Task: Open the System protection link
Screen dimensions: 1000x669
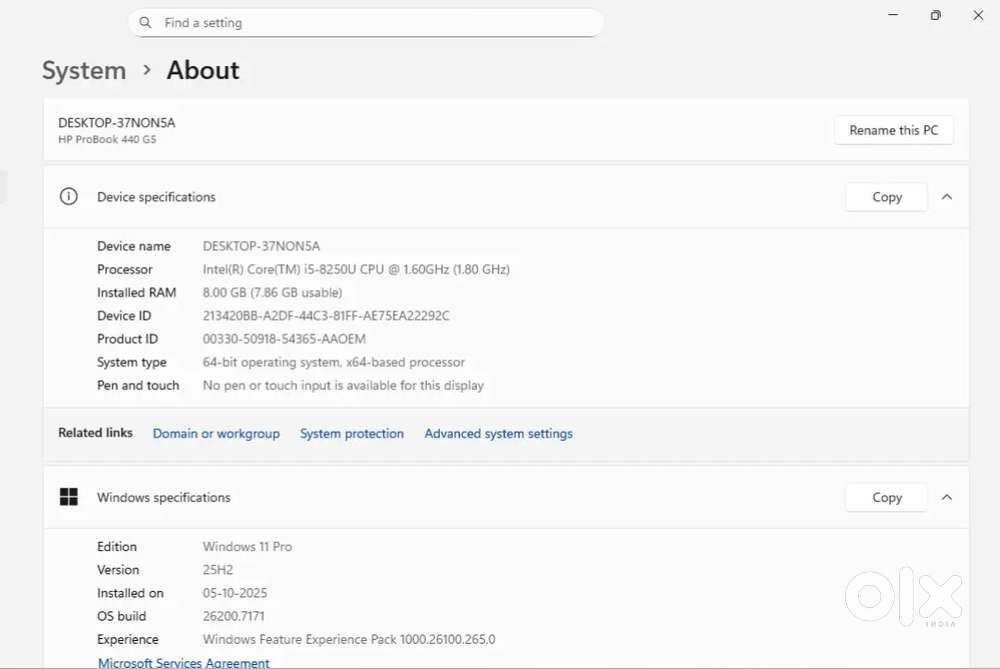Action: [352, 434]
